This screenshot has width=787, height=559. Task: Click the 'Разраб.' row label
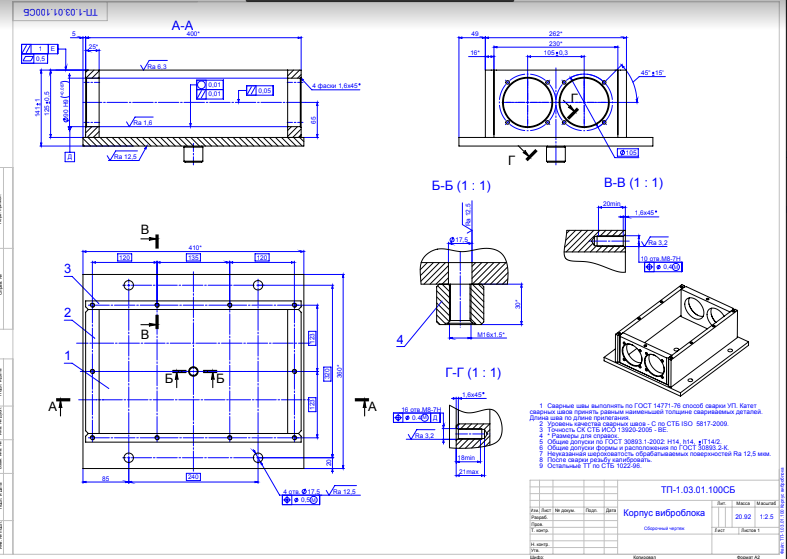[539, 517]
